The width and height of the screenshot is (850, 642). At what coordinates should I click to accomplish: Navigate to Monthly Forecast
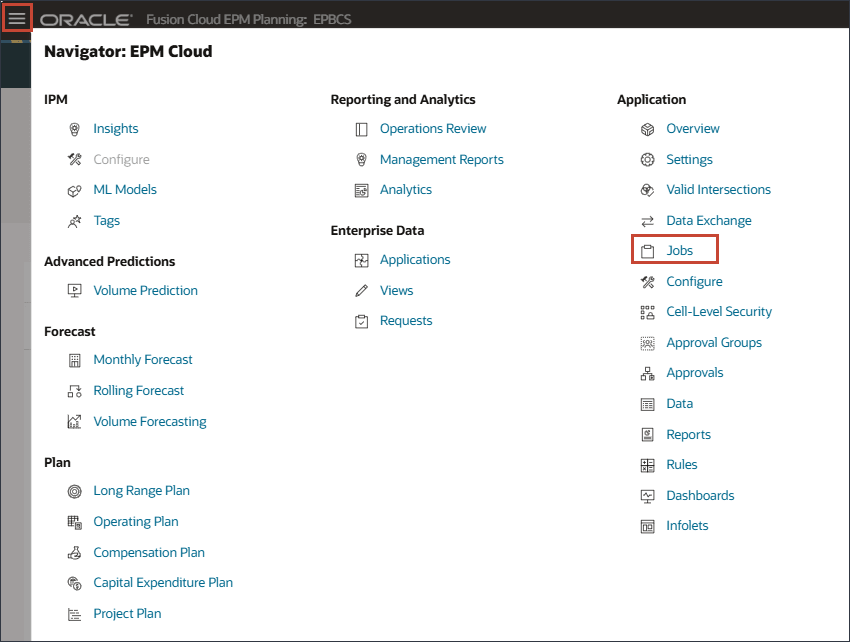[143, 360]
